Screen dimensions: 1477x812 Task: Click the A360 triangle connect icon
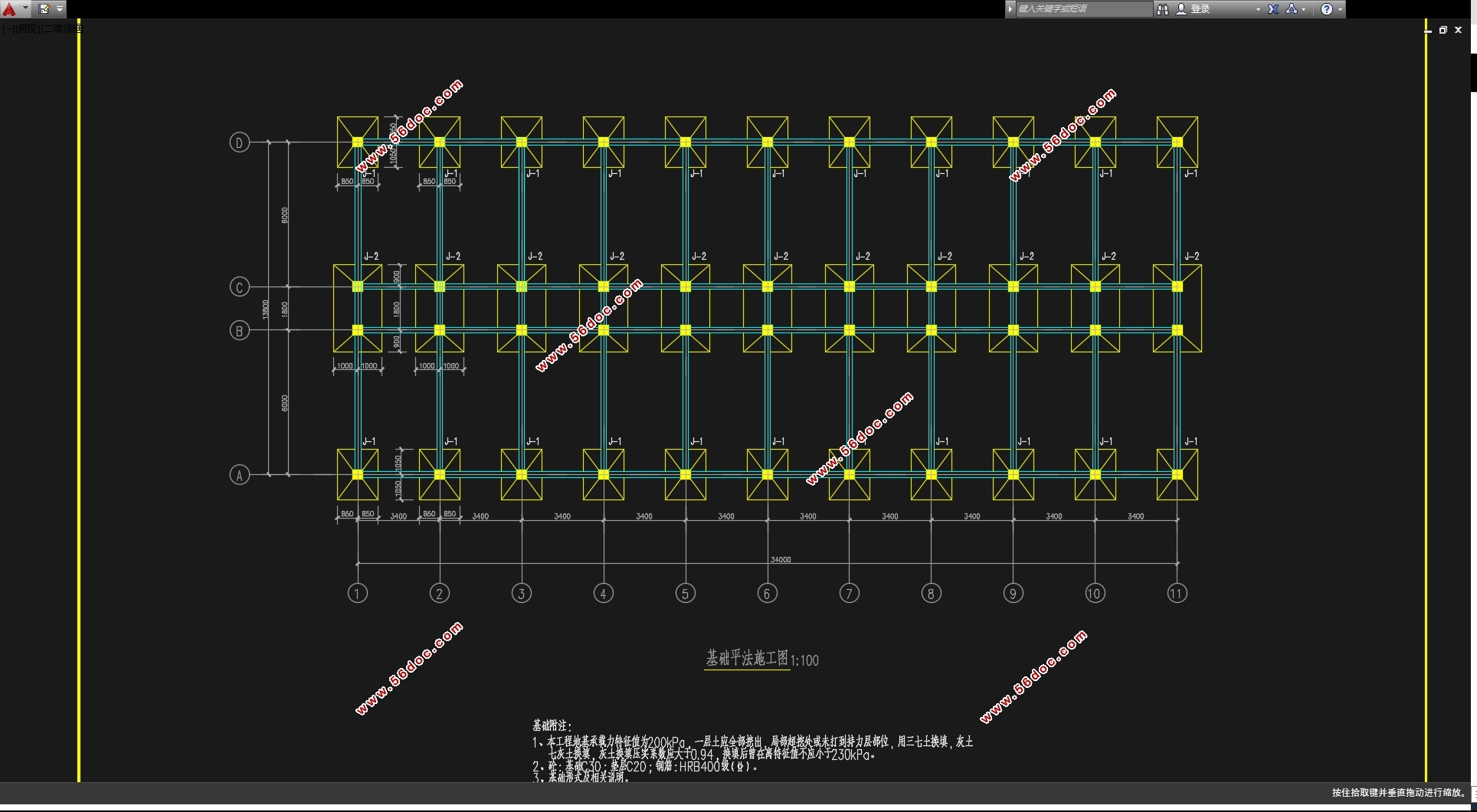tap(1292, 9)
